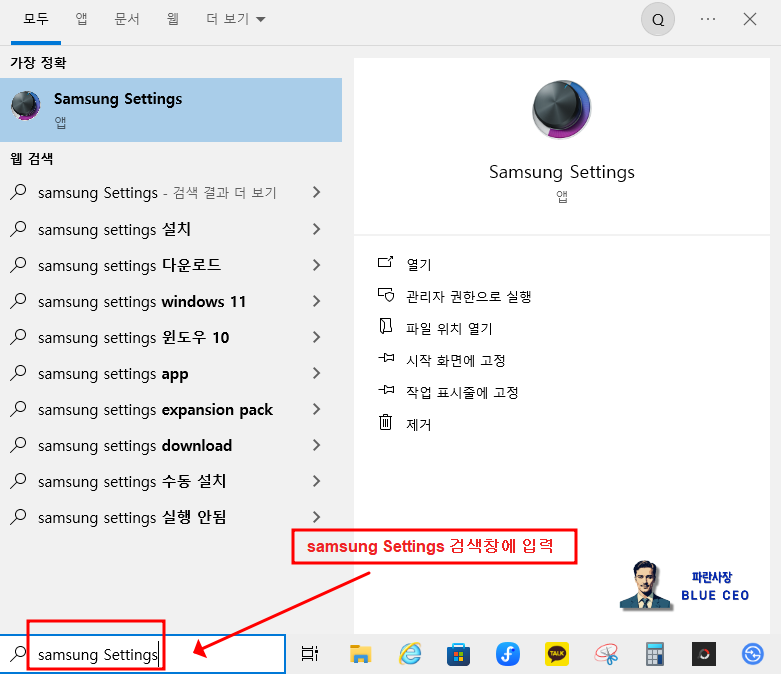Expand arrow for samsung settings app
The height and width of the screenshot is (674, 781).
[x=316, y=373]
